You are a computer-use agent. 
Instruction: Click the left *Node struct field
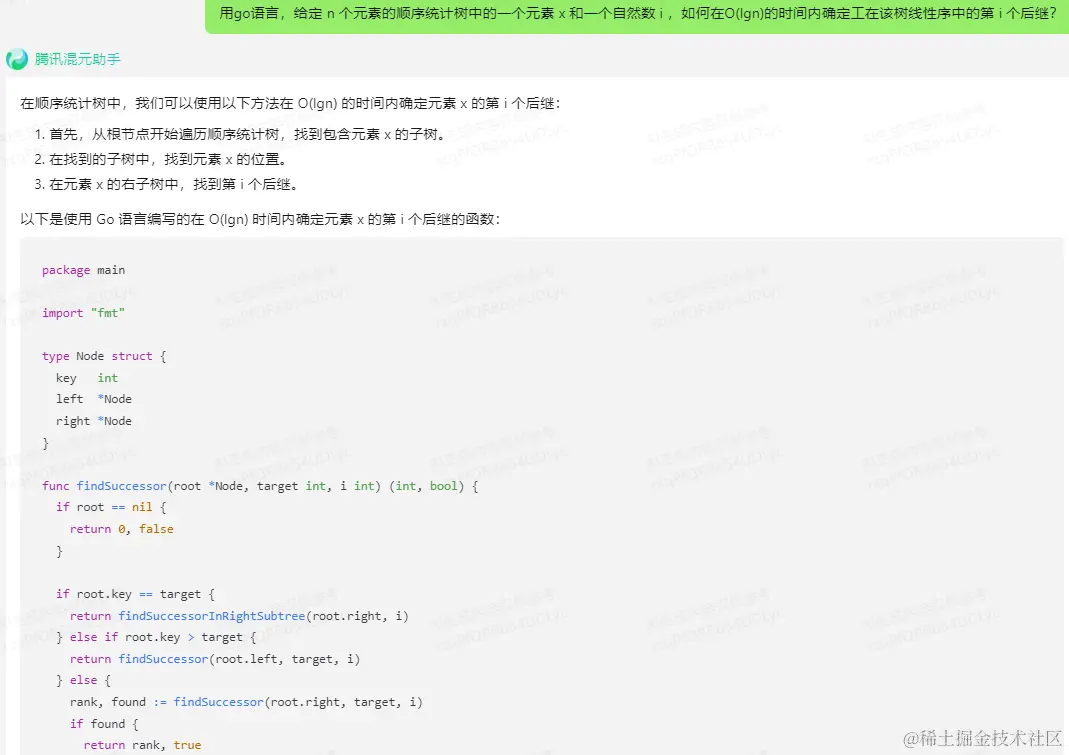(93, 398)
